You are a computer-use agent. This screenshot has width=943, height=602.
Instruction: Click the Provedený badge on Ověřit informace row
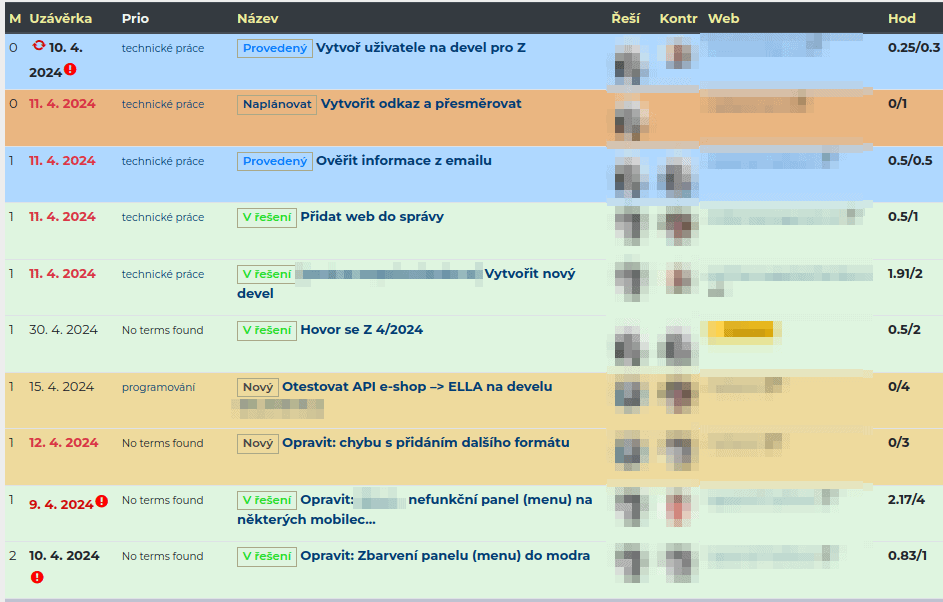[274, 161]
